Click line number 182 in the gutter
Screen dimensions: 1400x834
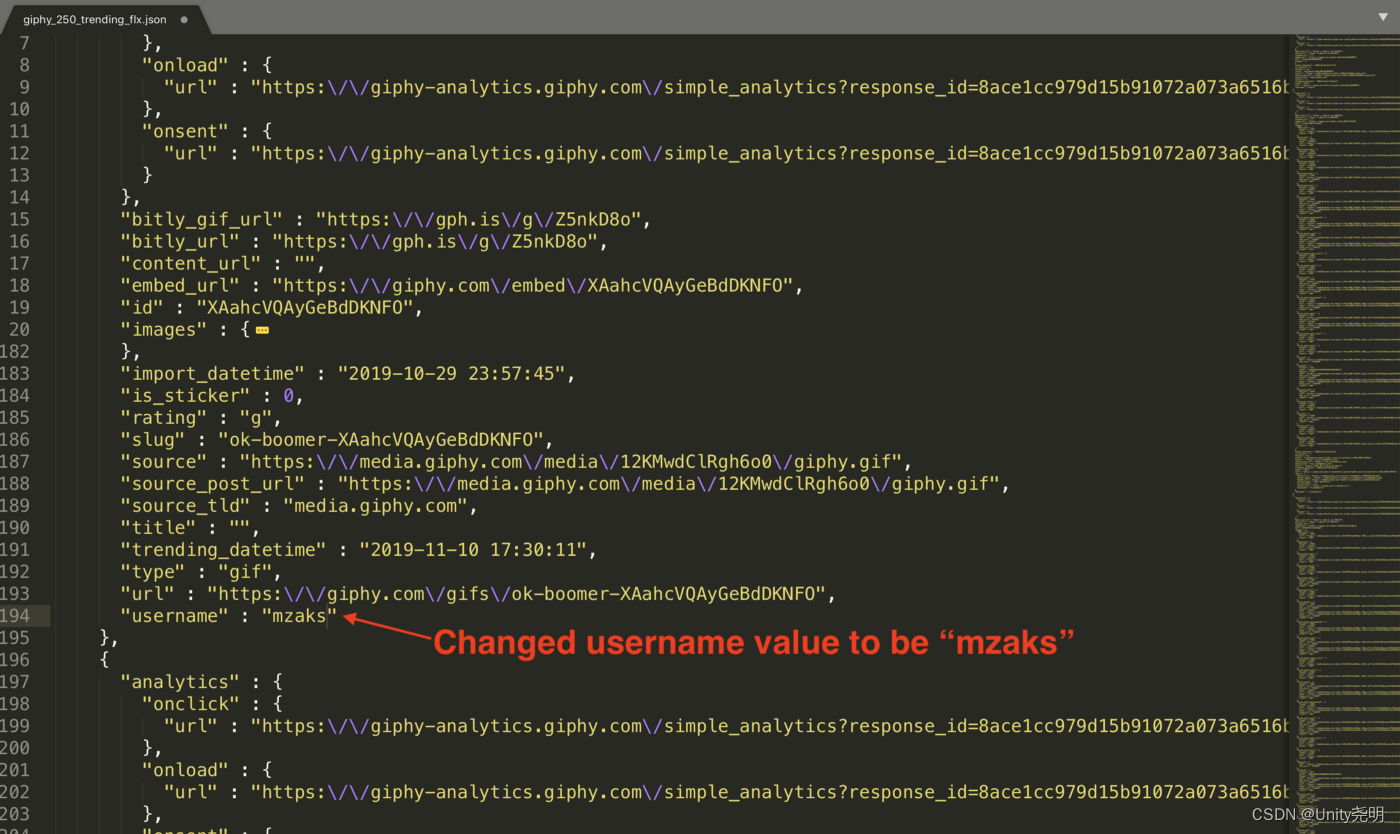click(15, 351)
